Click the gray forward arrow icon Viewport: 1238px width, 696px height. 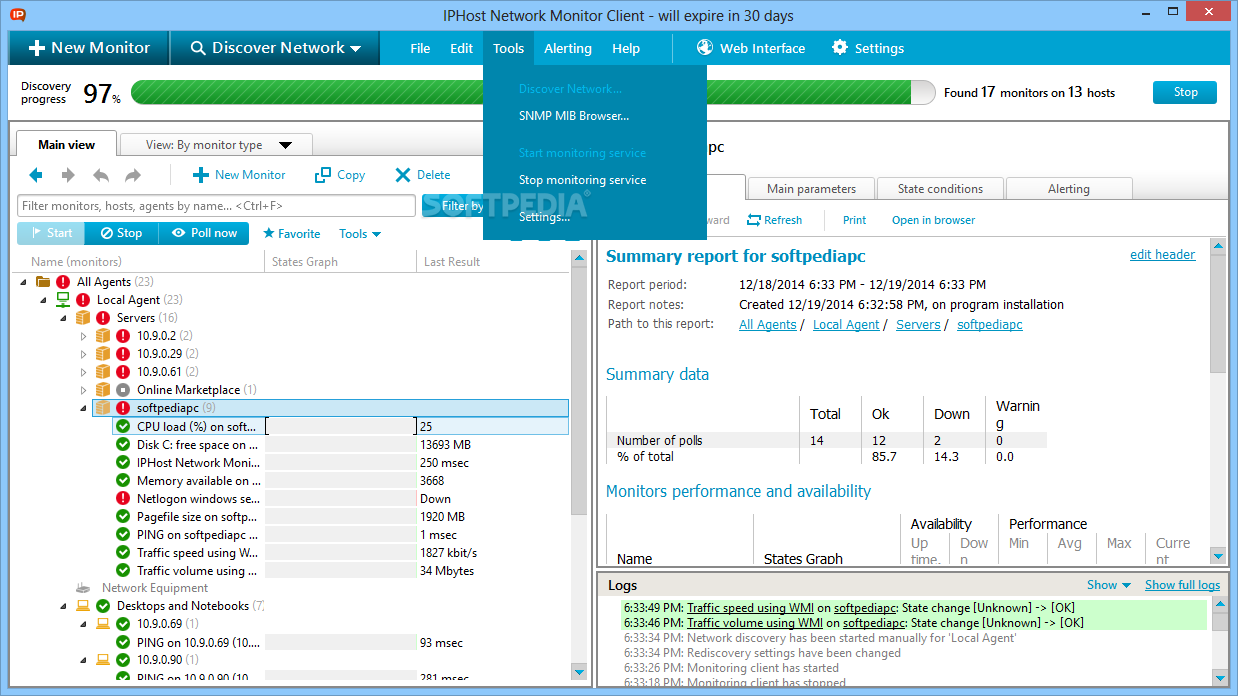[68, 175]
